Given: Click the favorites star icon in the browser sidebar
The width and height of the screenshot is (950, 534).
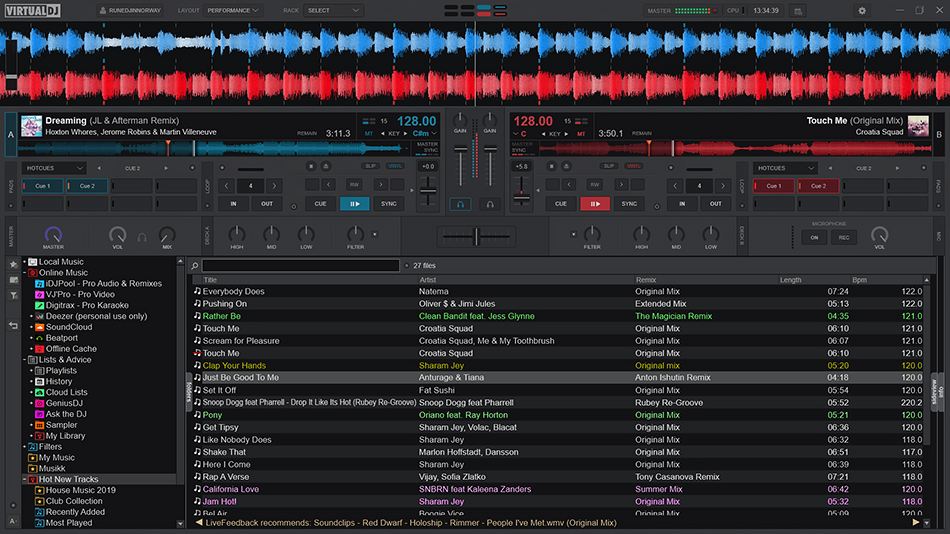Looking at the screenshot, I should pyautogui.click(x=13, y=264).
